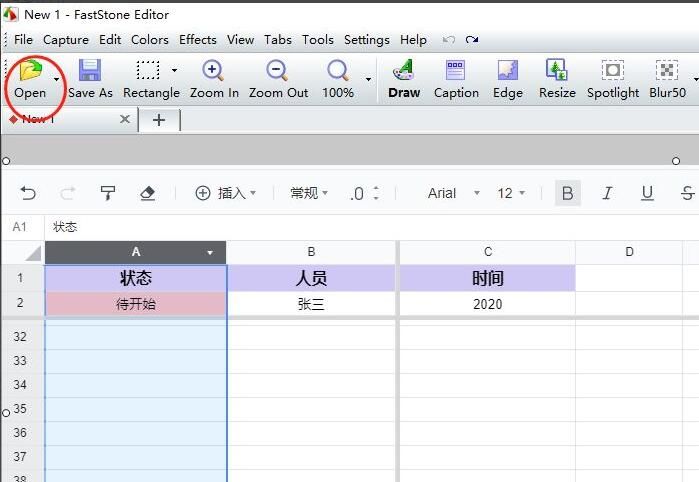Adjust decimal places stepper

tap(376, 193)
